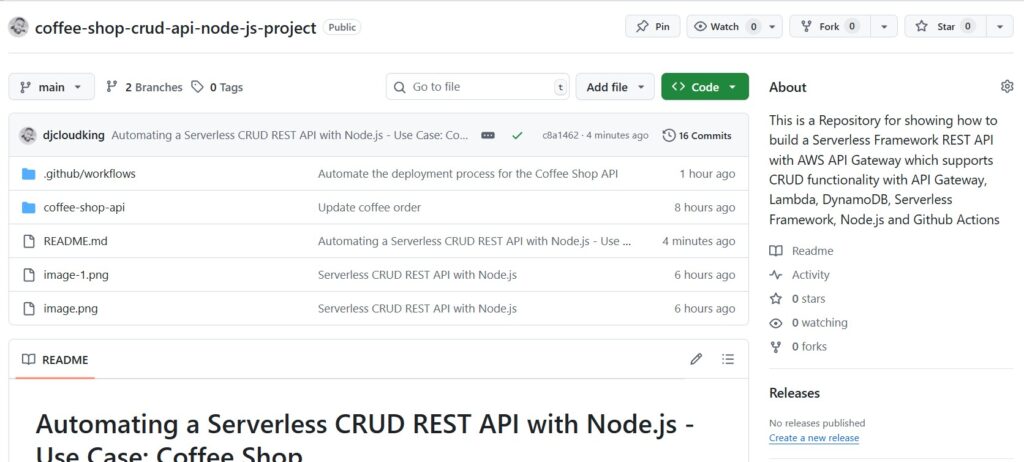The height and width of the screenshot is (462, 1024).
Task: Open the 16 Commits history
Action: 697,135
